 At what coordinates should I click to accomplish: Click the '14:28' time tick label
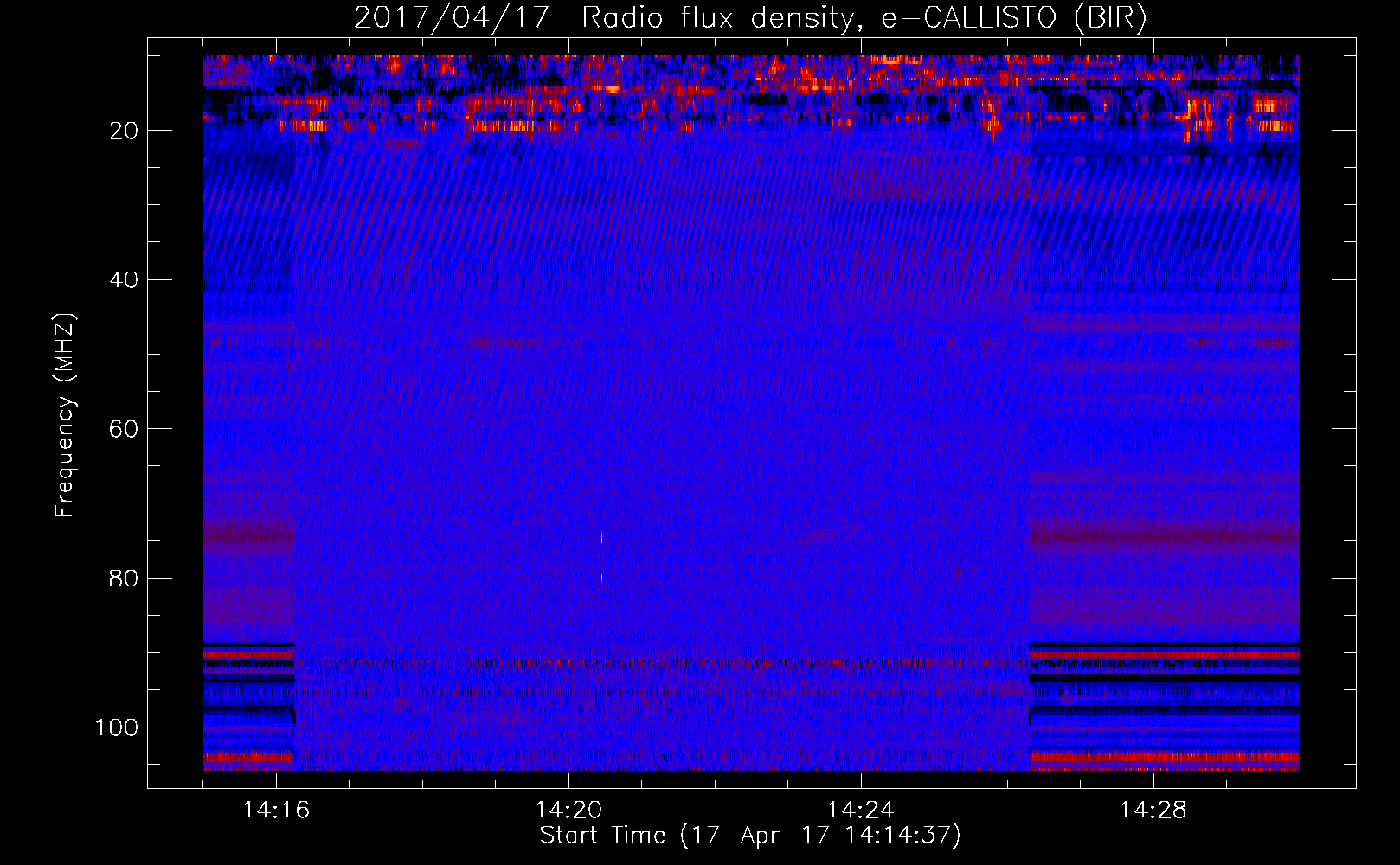[x=1153, y=811]
